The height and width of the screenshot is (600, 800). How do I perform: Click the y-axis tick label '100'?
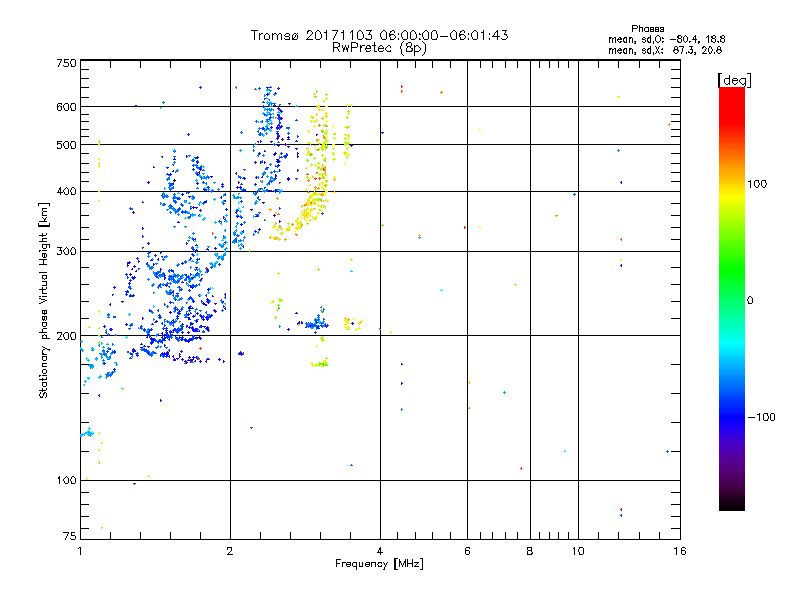click(66, 480)
